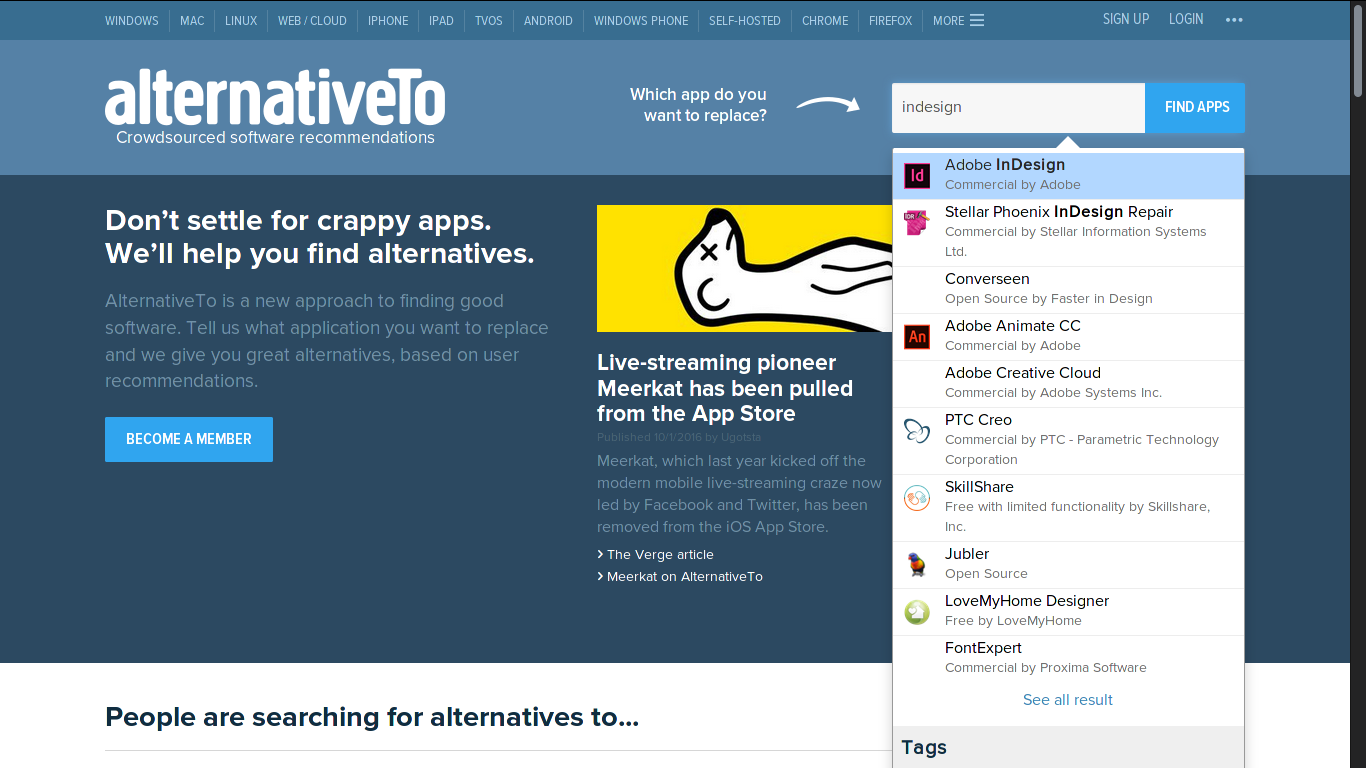The height and width of the screenshot is (768, 1366).
Task: Select TVOS in navigation bar
Action: 489,20
